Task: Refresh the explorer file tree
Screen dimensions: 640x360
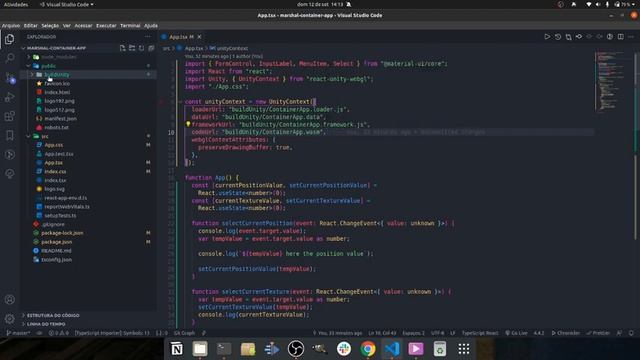Action: [142, 48]
